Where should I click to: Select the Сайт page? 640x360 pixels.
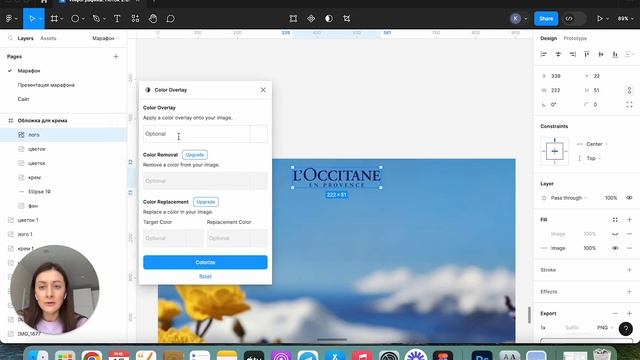tap(23, 99)
